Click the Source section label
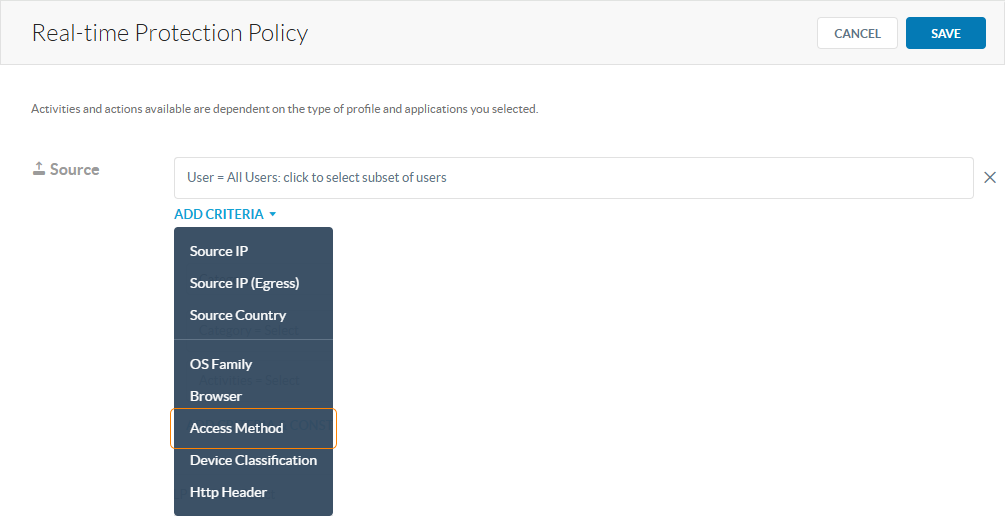The height and width of the screenshot is (519, 1005). [x=74, y=170]
